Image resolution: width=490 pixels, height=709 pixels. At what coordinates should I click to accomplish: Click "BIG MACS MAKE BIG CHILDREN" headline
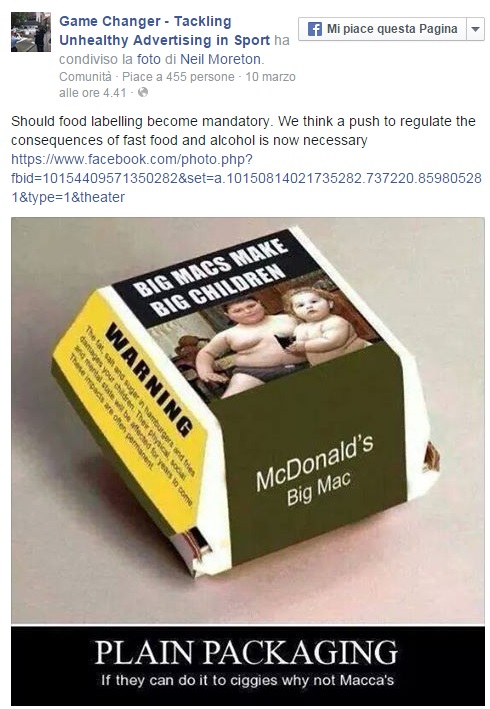point(211,277)
